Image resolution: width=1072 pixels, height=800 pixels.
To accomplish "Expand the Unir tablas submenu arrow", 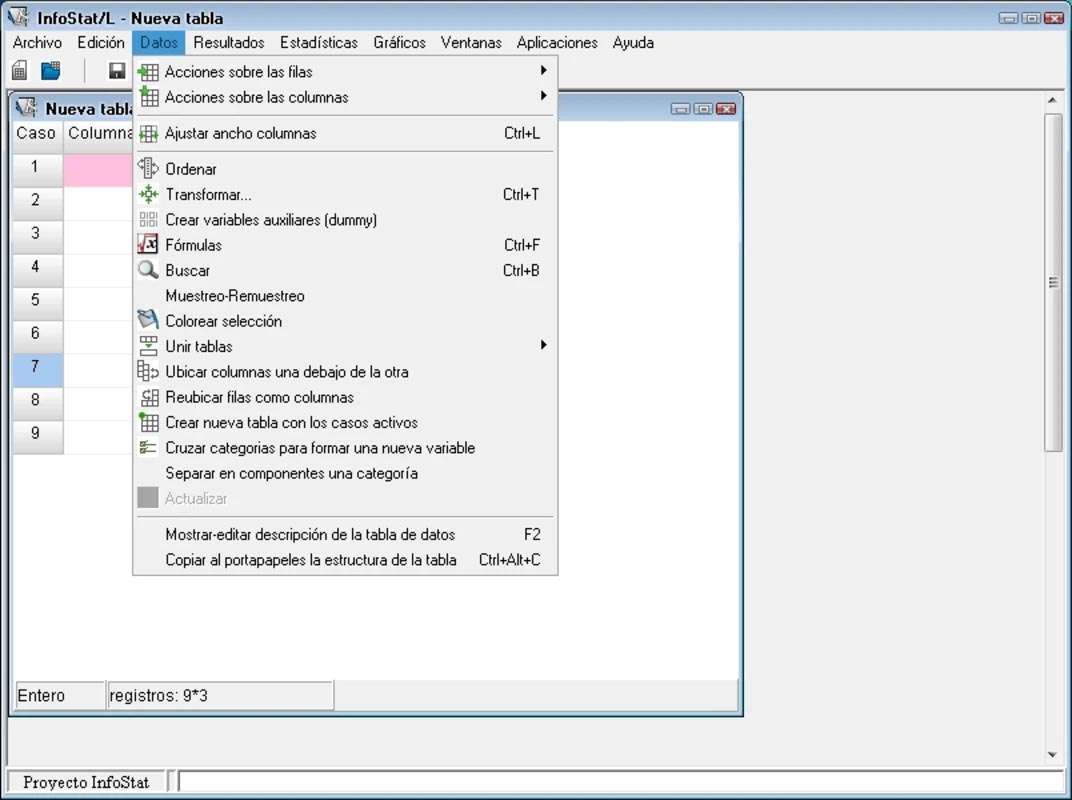I will pyautogui.click(x=543, y=345).
